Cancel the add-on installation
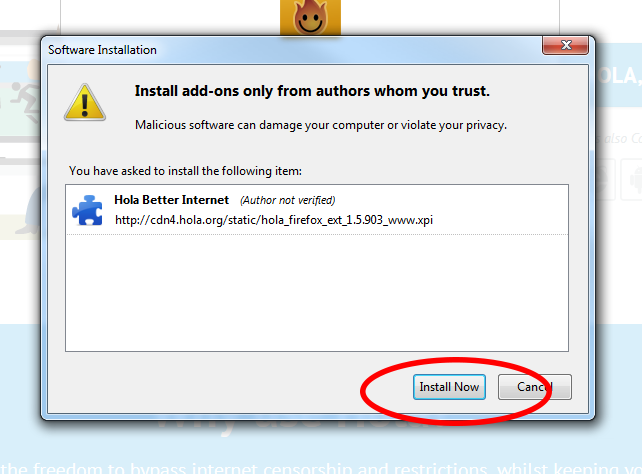 (535, 387)
